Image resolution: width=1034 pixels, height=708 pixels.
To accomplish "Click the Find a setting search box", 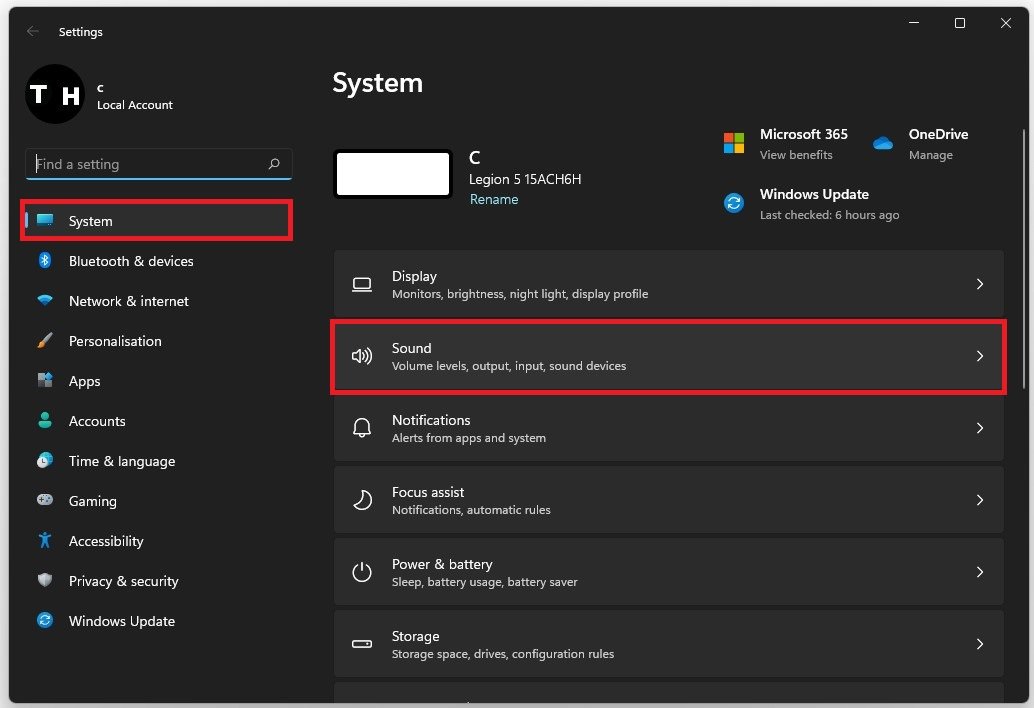I will pos(150,164).
